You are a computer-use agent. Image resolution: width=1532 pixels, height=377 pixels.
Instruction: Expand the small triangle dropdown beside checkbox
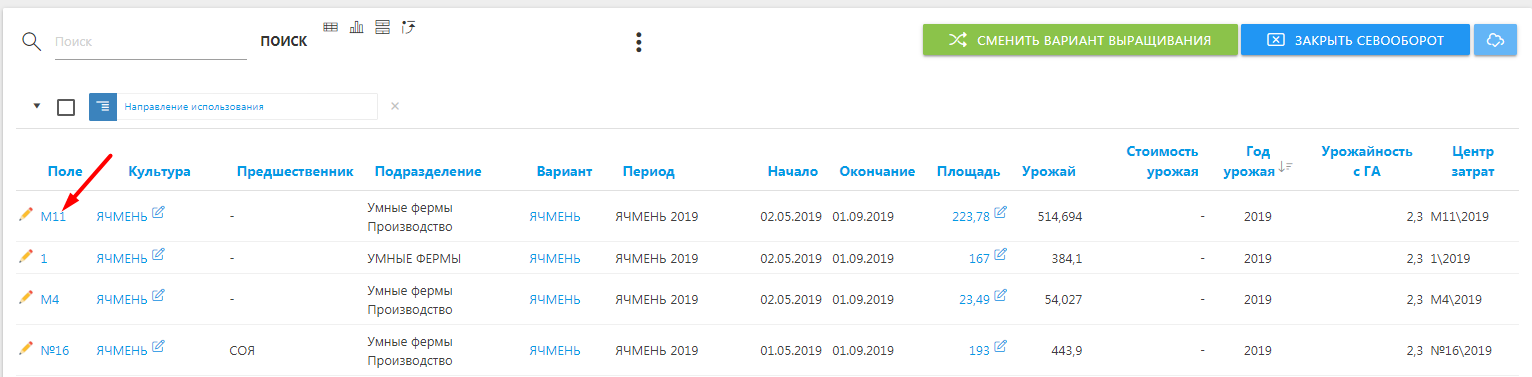click(38, 105)
